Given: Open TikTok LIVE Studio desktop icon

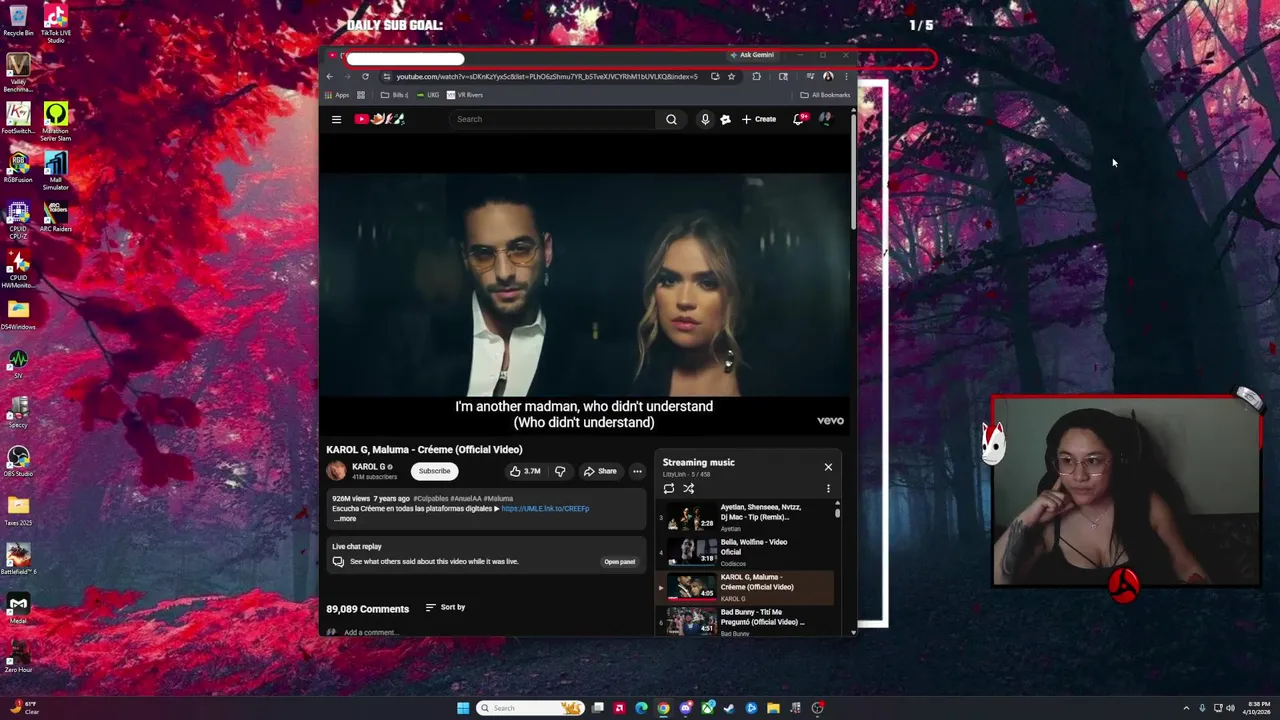Looking at the screenshot, I should click(55, 22).
